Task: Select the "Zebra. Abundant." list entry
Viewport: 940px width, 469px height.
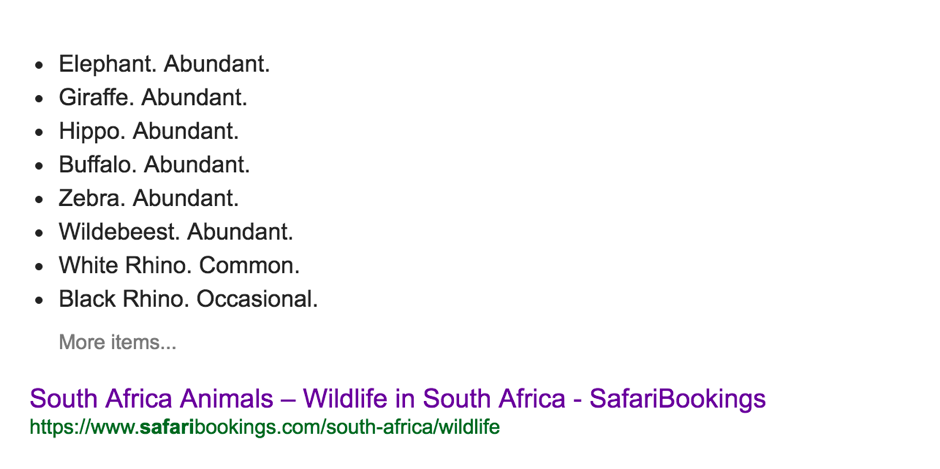Action: [x=149, y=199]
